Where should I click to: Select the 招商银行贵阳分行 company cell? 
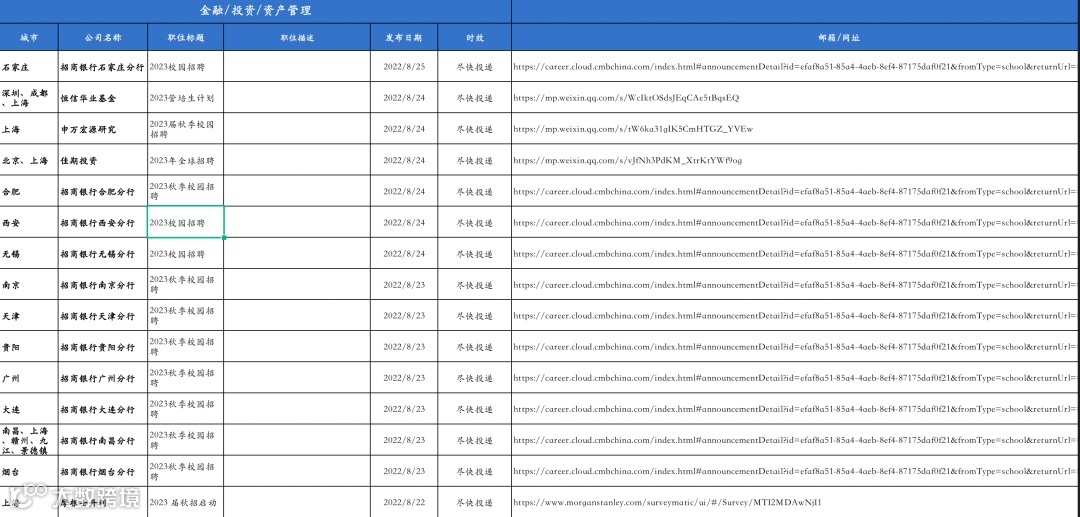tap(103, 347)
